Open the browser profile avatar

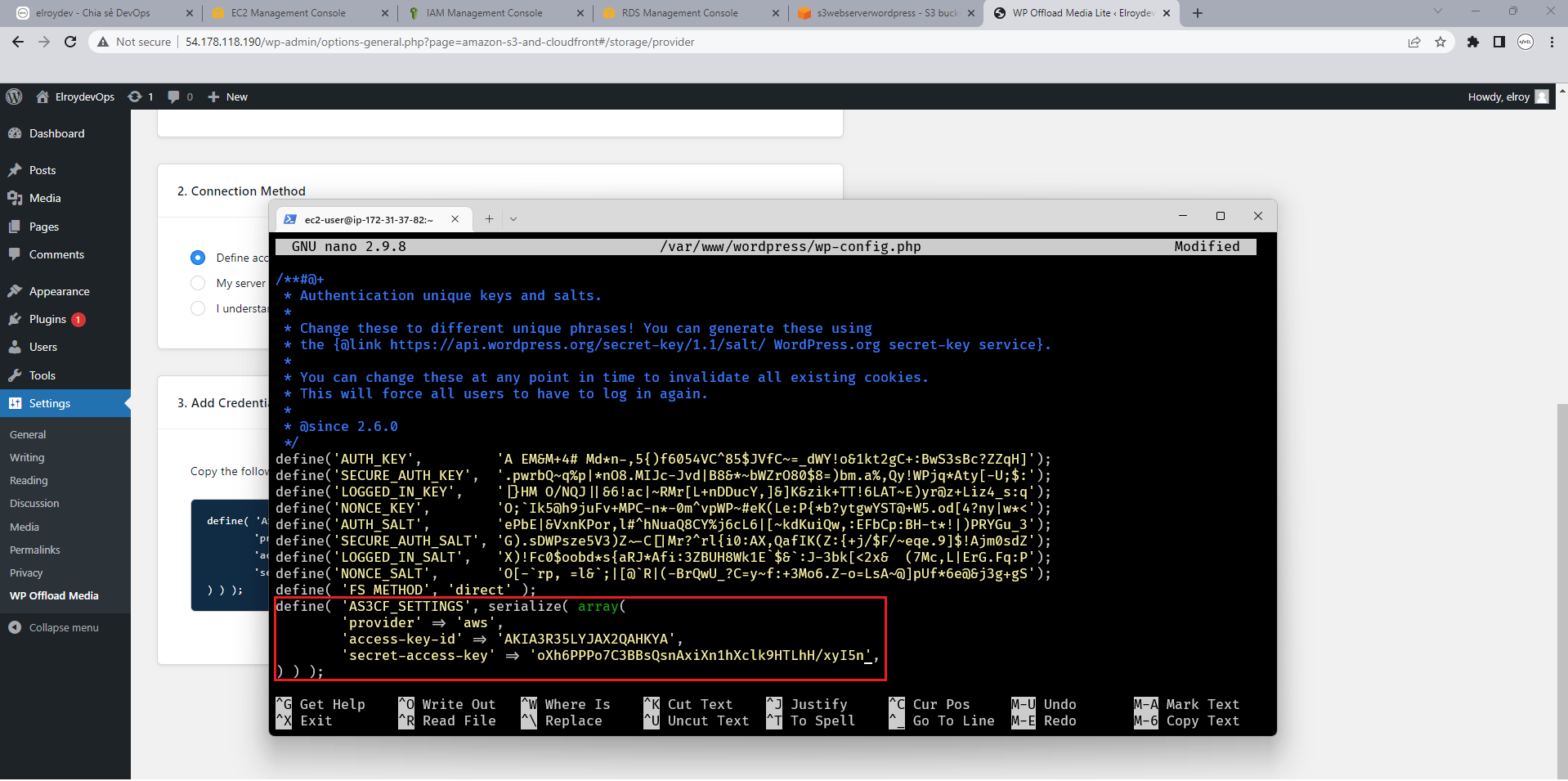(1525, 42)
